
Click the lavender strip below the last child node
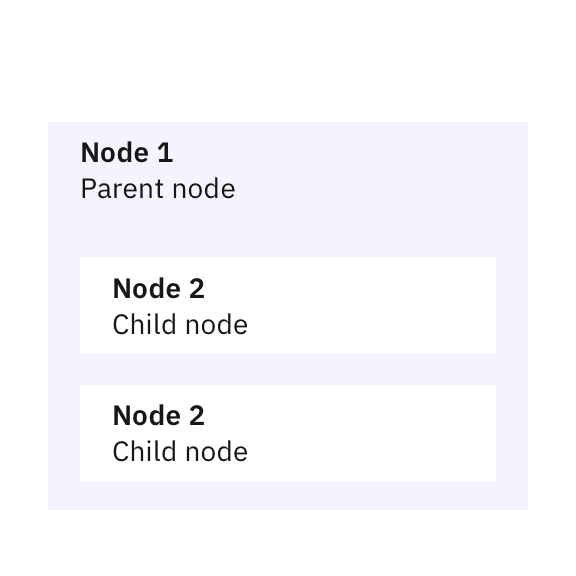(x=288, y=495)
